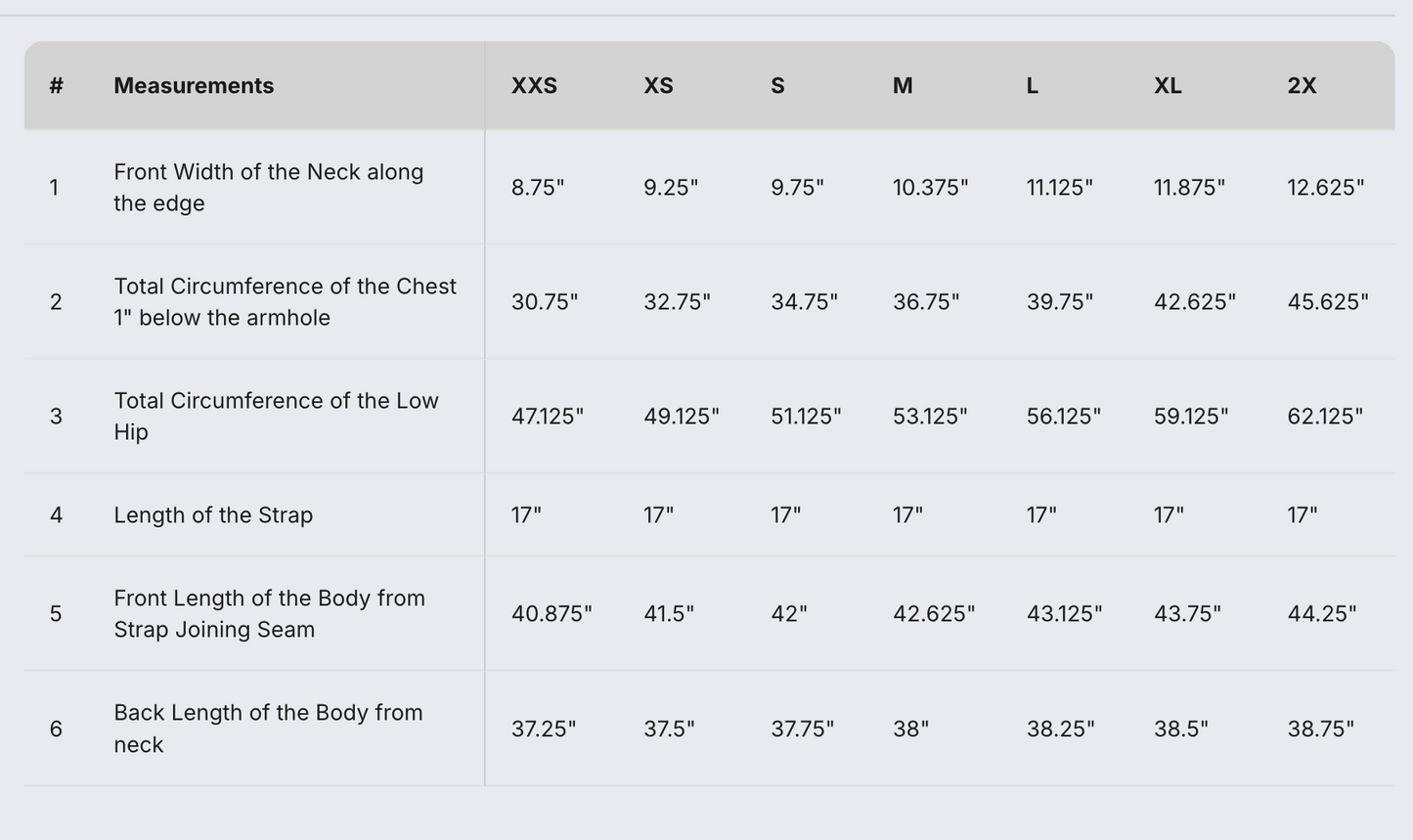The height and width of the screenshot is (840, 1413).
Task: Select the 45.625" chest circumference value
Action: click(1327, 302)
